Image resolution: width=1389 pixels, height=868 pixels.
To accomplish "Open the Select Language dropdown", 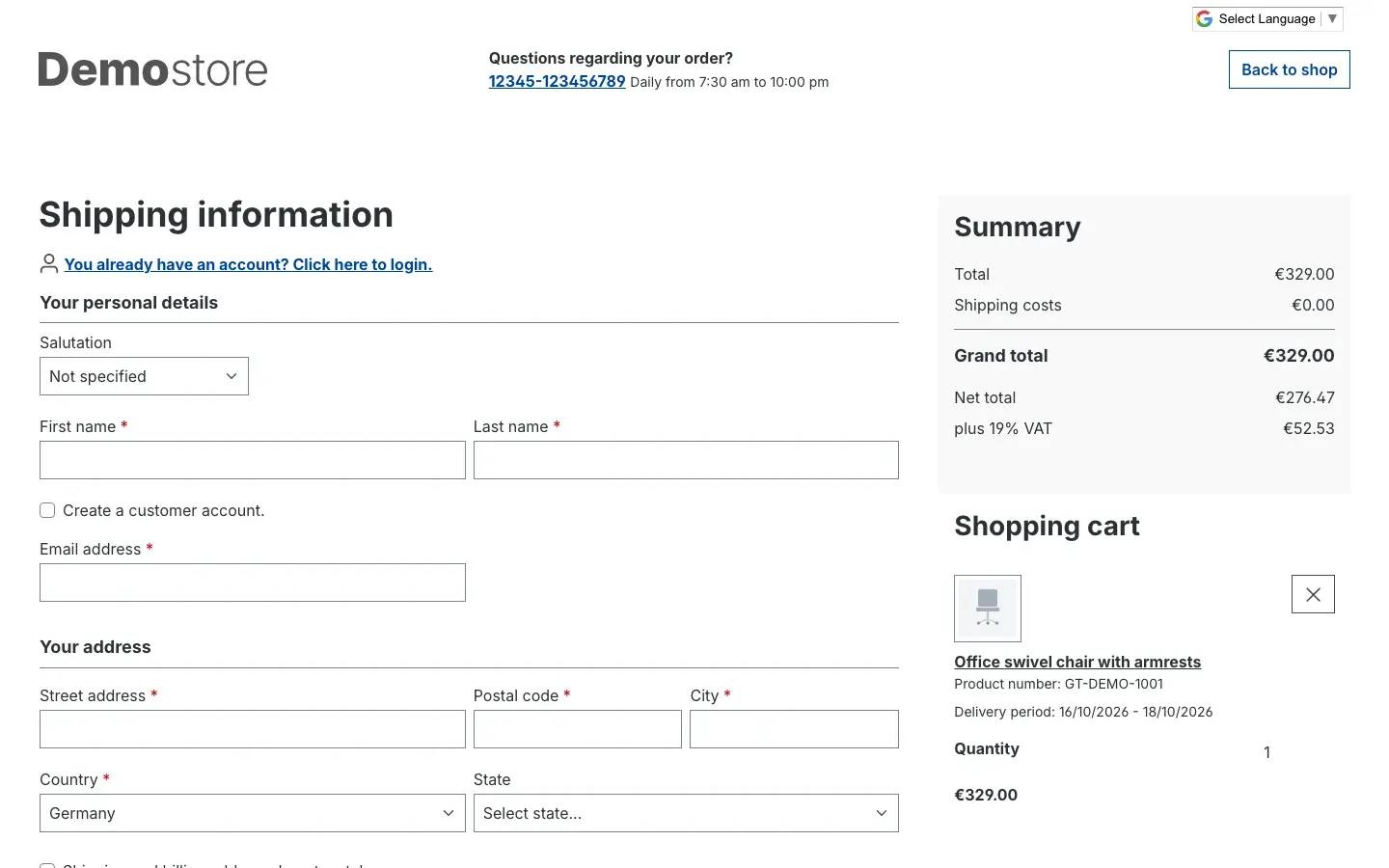I will click(x=1267, y=18).
